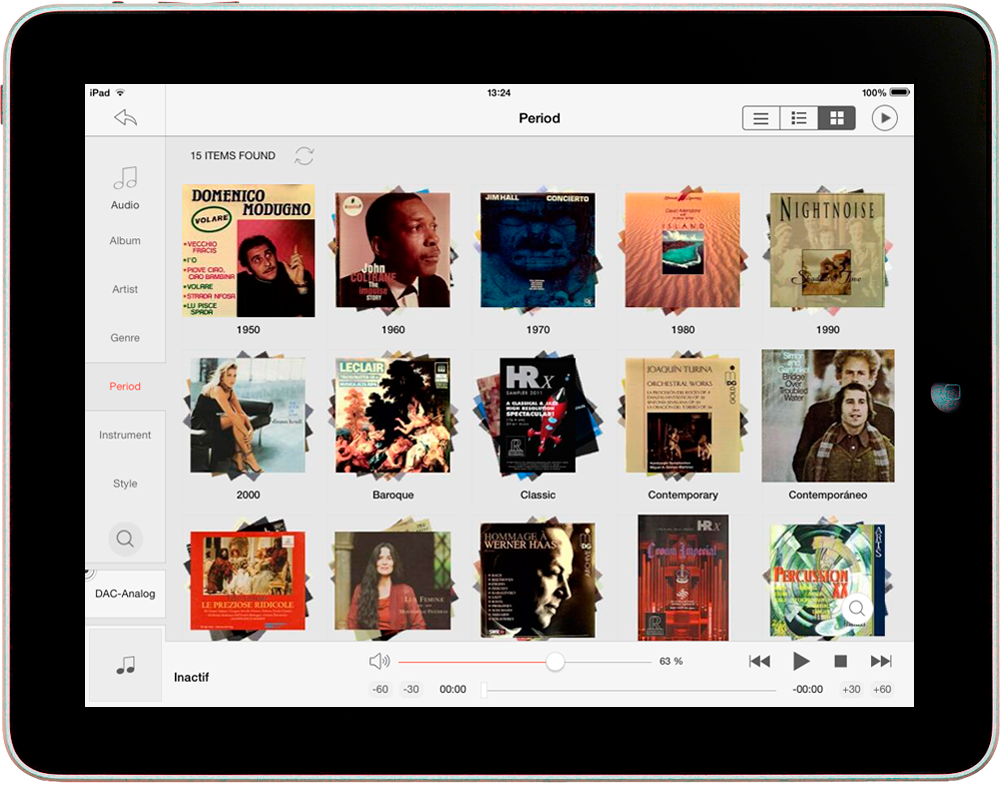This screenshot has width=1000, height=792.
Task: Open the now-playing music note thumbnail
Action: pos(125,665)
